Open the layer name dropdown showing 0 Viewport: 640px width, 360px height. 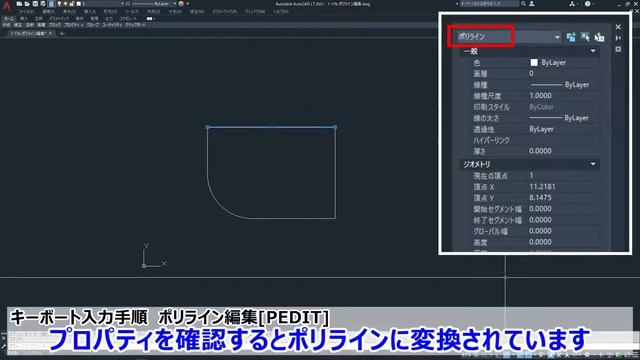point(103,4)
